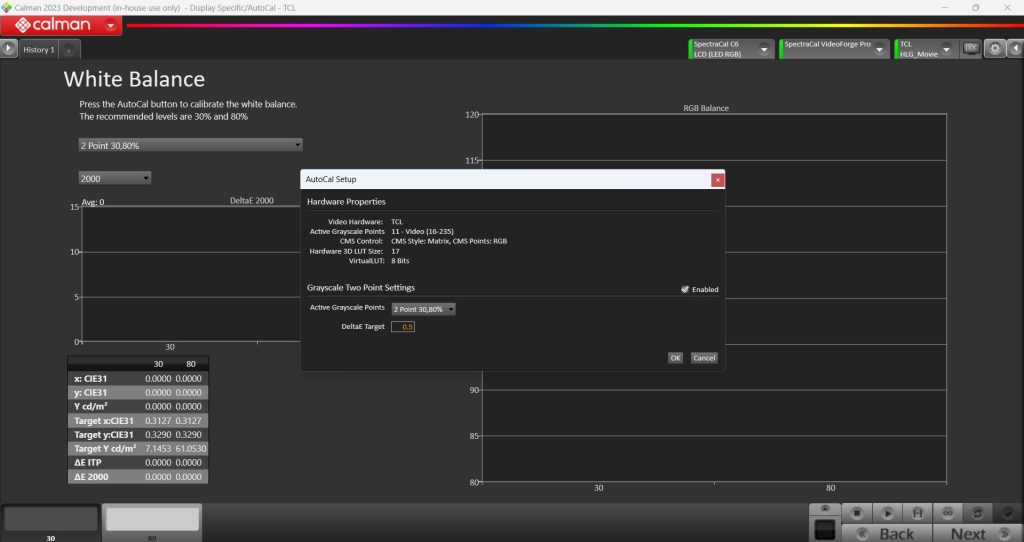The height and width of the screenshot is (542, 1024).
Task: Click the DeltaE 2000 chart title
Action: coord(251,200)
